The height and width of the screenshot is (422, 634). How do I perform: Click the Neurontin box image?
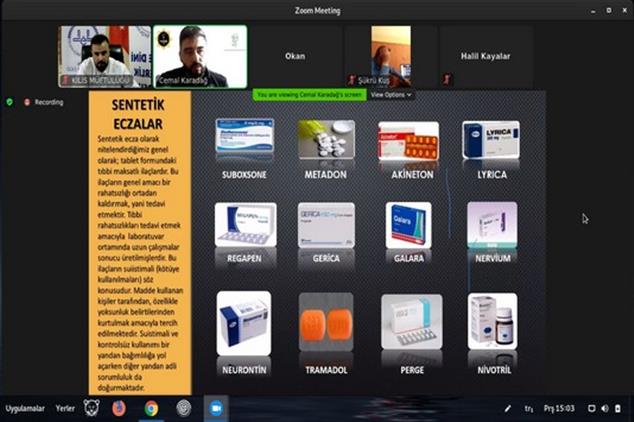tap(244, 323)
